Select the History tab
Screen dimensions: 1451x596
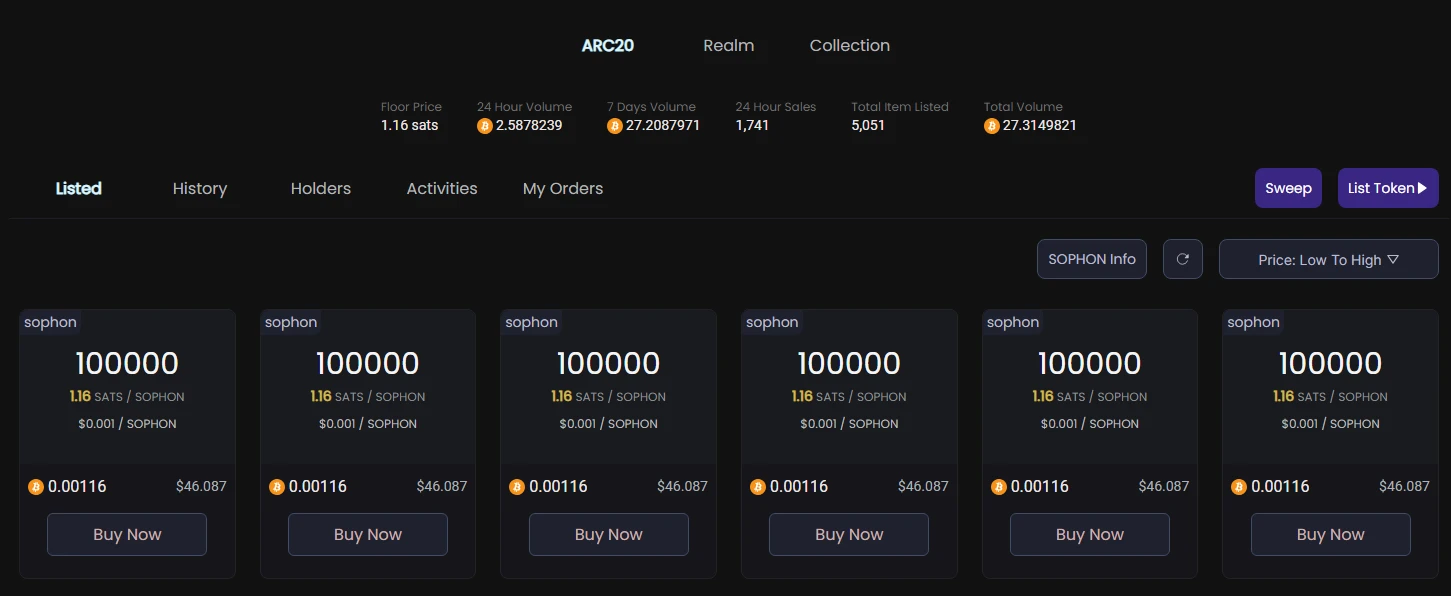[x=200, y=188]
